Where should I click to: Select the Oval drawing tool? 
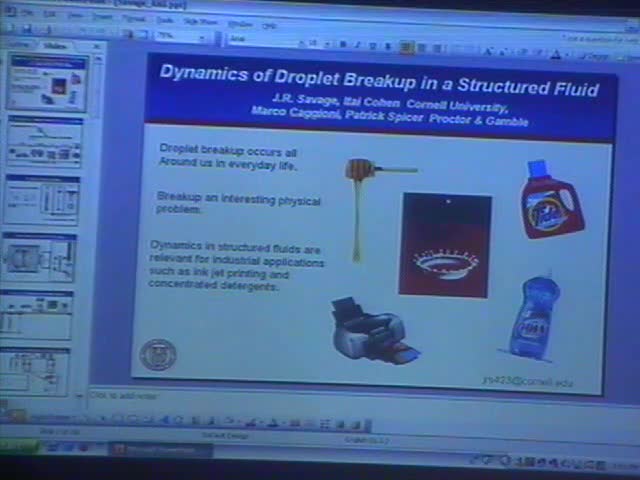[133, 419]
